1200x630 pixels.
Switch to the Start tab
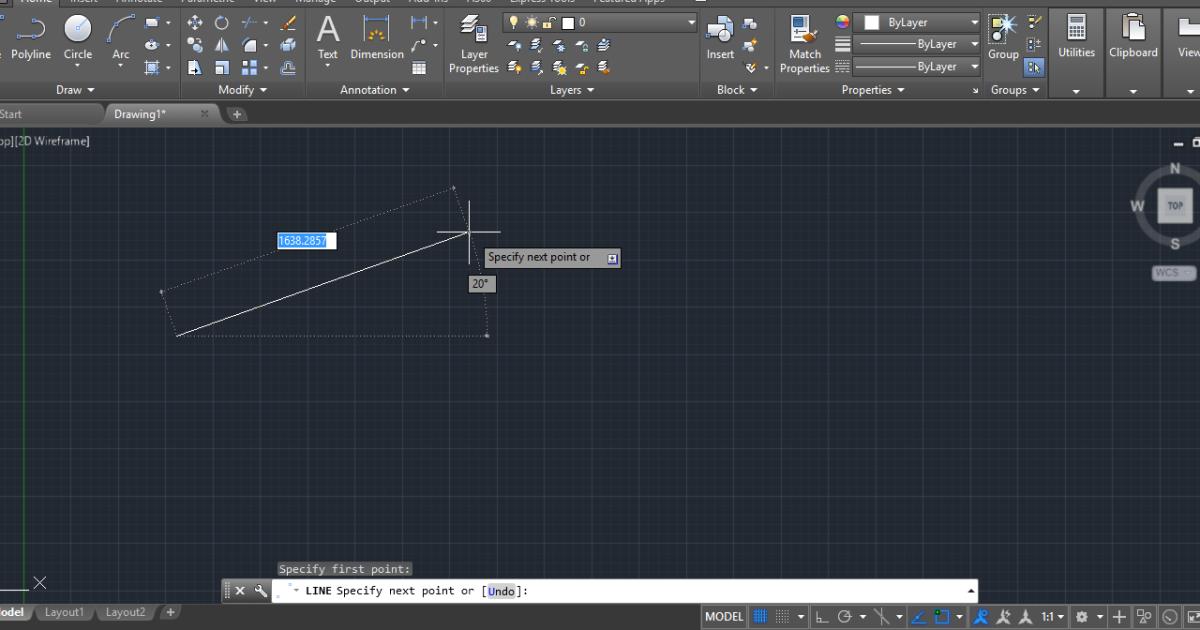(11, 114)
